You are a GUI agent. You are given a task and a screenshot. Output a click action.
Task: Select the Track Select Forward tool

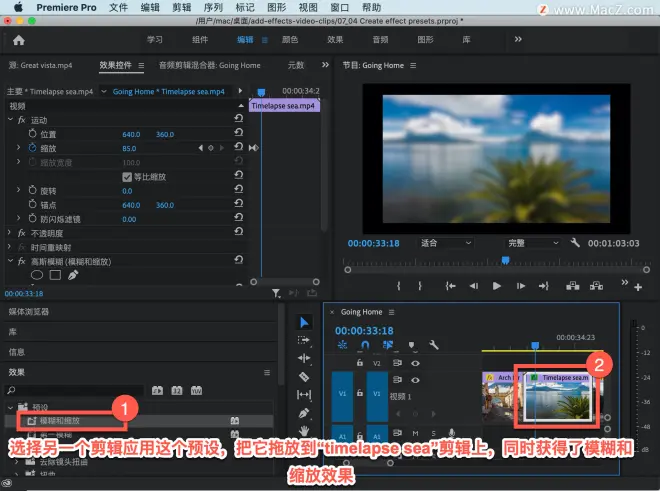[303, 340]
